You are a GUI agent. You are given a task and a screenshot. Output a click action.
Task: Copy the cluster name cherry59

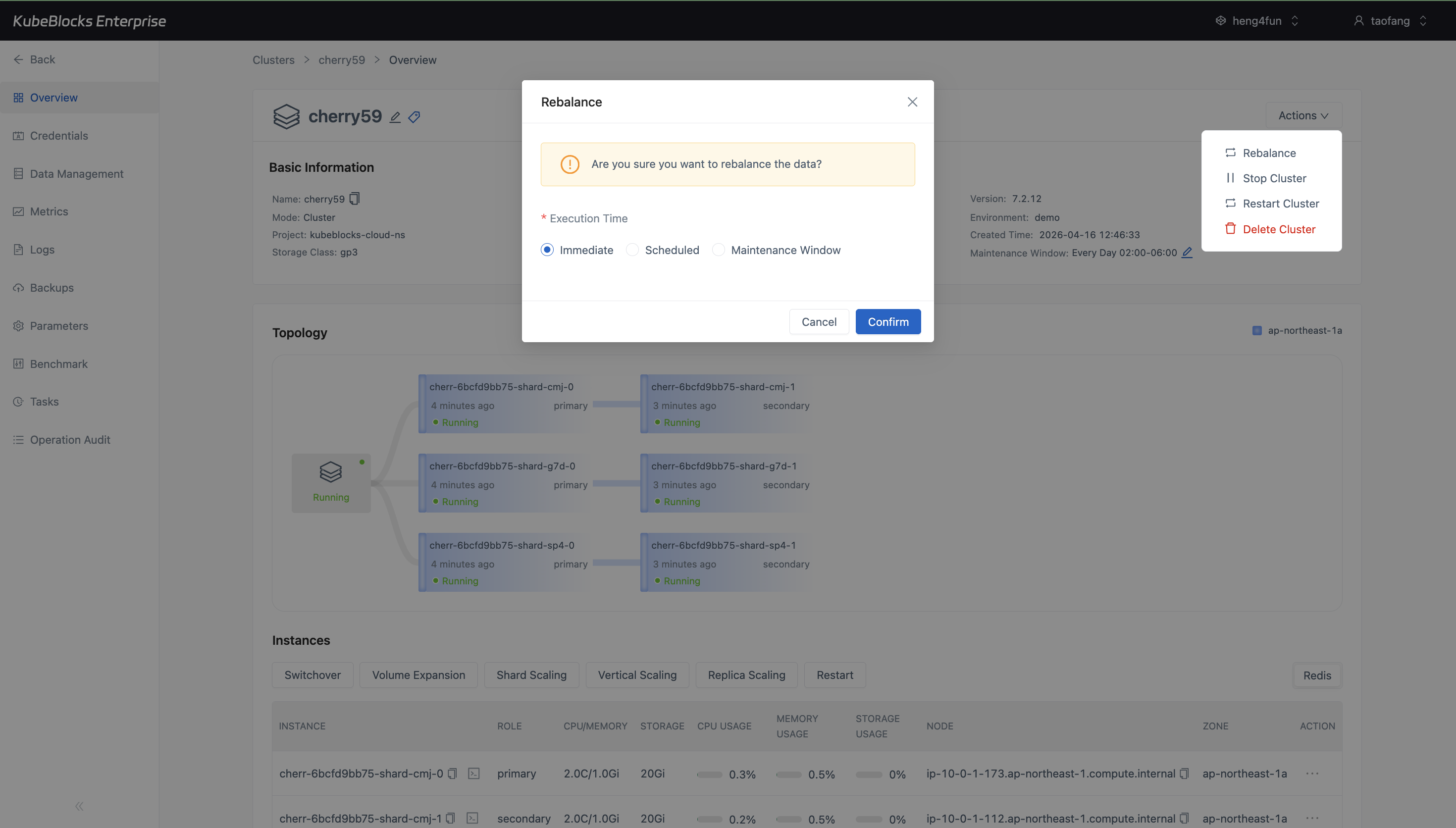pyautogui.click(x=355, y=199)
